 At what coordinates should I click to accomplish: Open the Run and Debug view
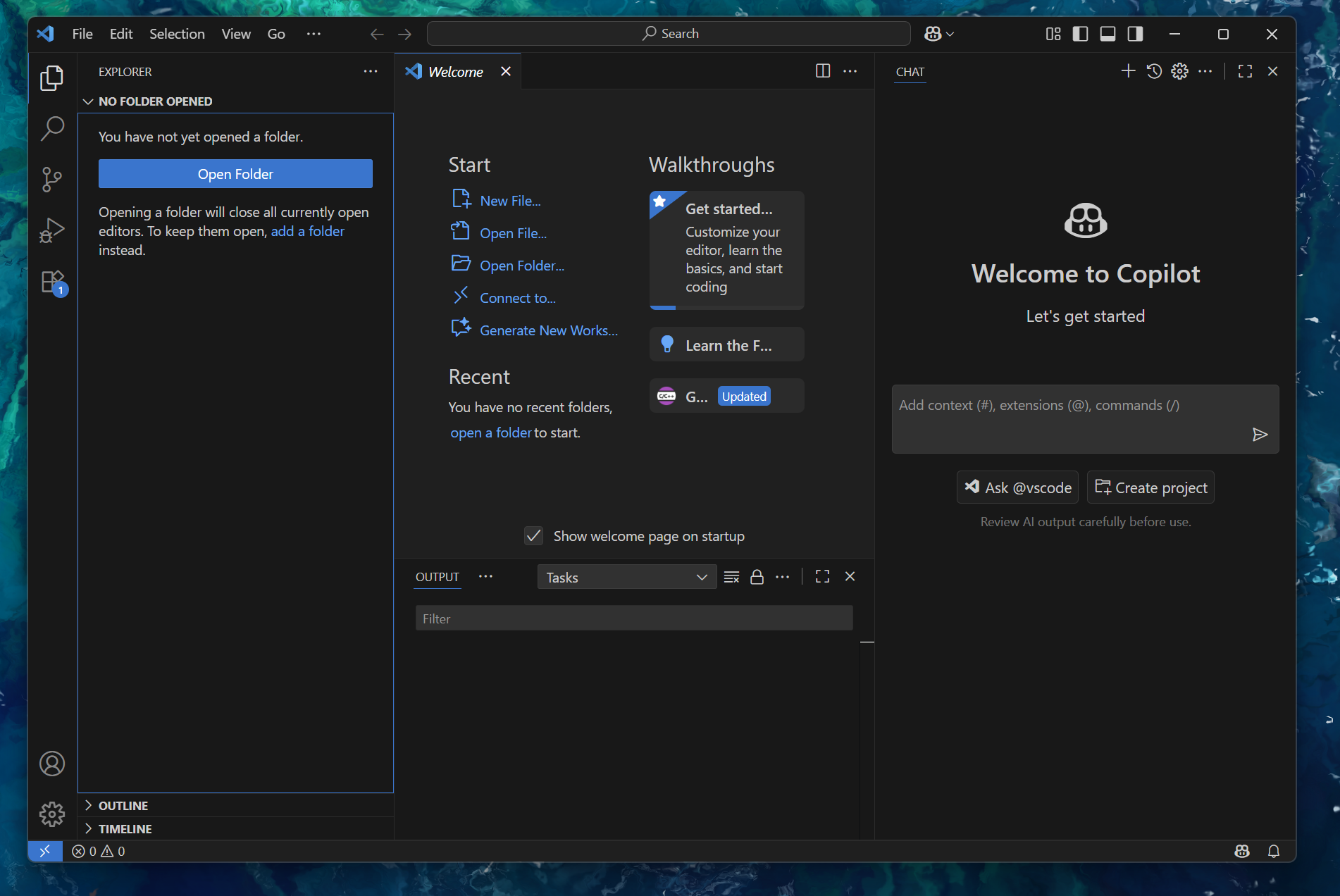(51, 230)
